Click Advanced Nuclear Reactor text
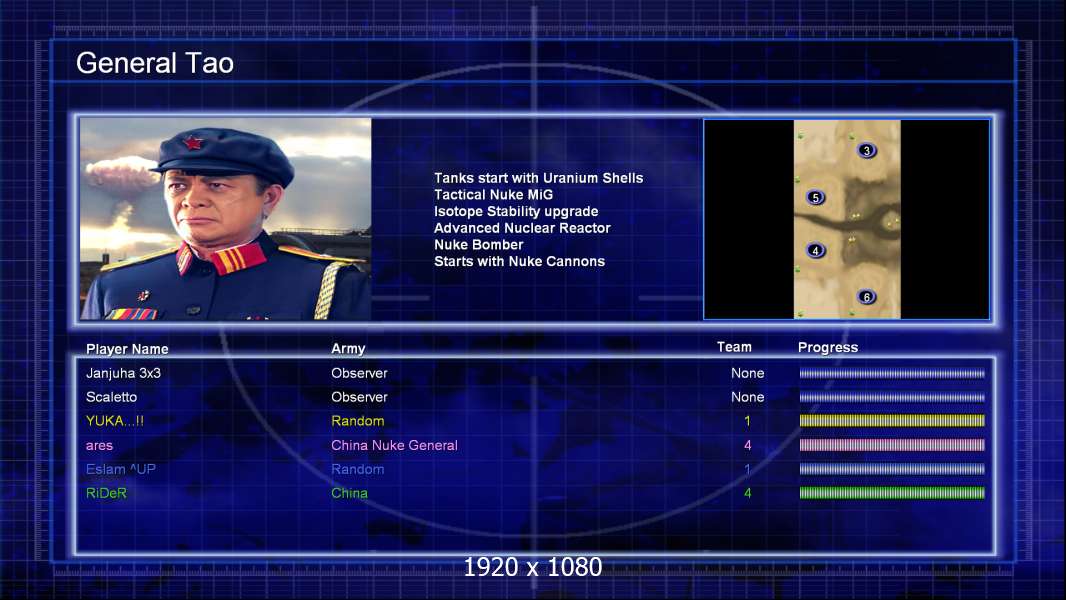Image resolution: width=1066 pixels, height=600 pixels. 522,228
